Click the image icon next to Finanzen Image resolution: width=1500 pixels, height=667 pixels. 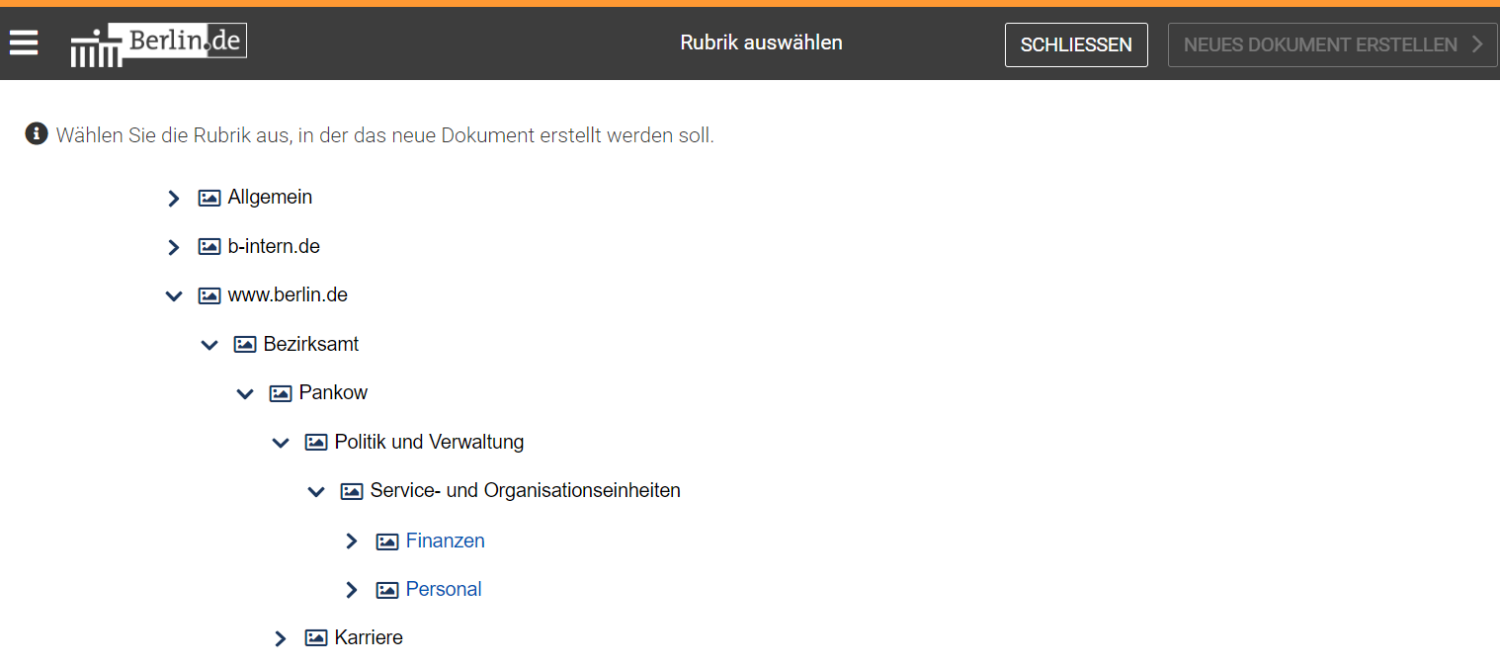pyautogui.click(x=387, y=540)
